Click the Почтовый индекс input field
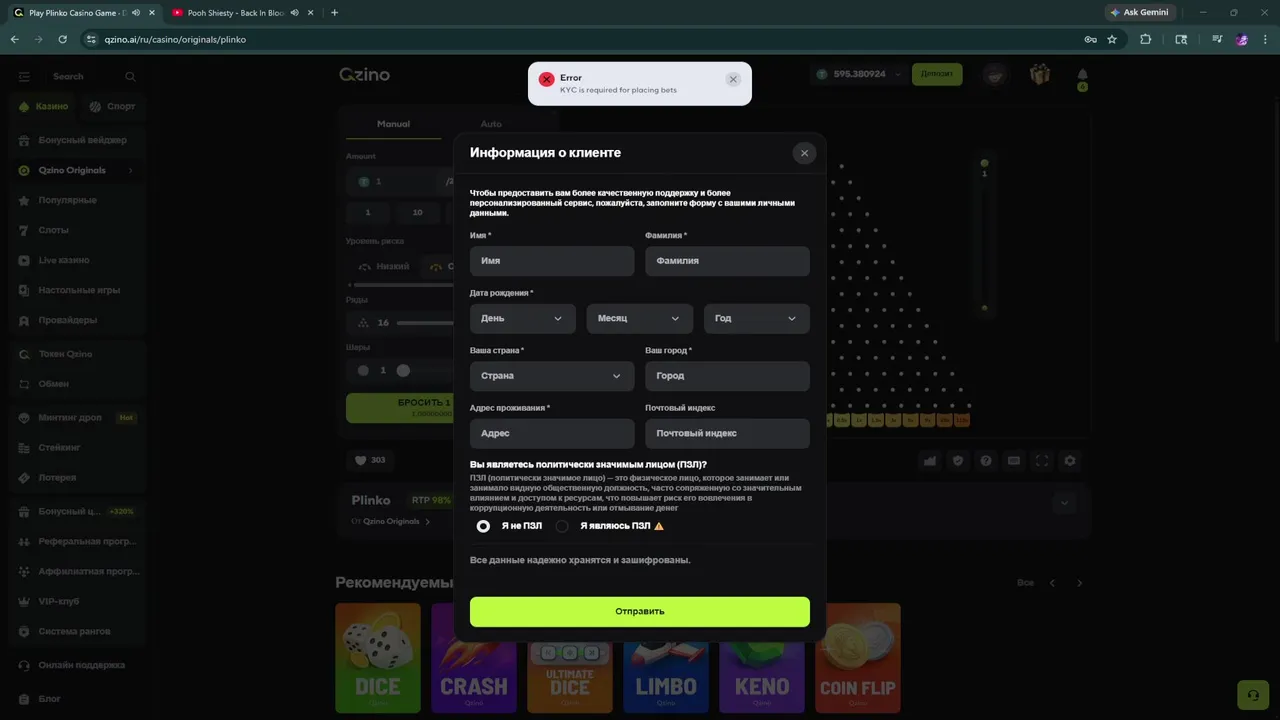The height and width of the screenshot is (720, 1280). point(727,434)
